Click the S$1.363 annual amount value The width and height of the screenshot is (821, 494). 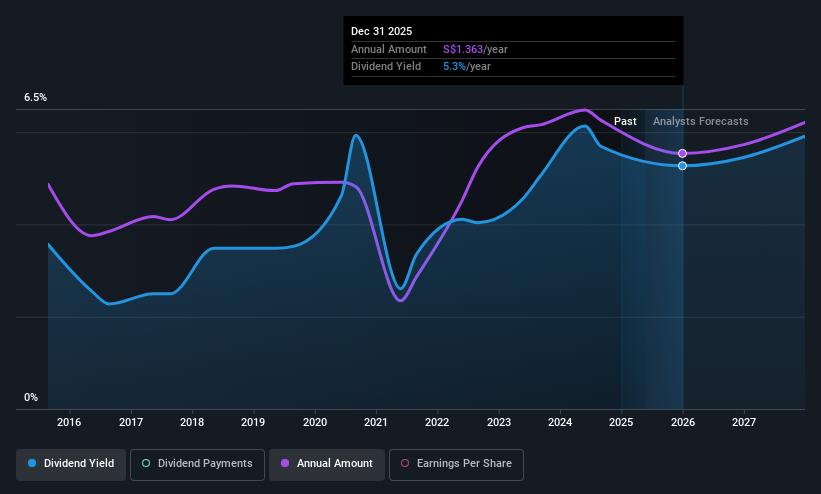point(463,49)
